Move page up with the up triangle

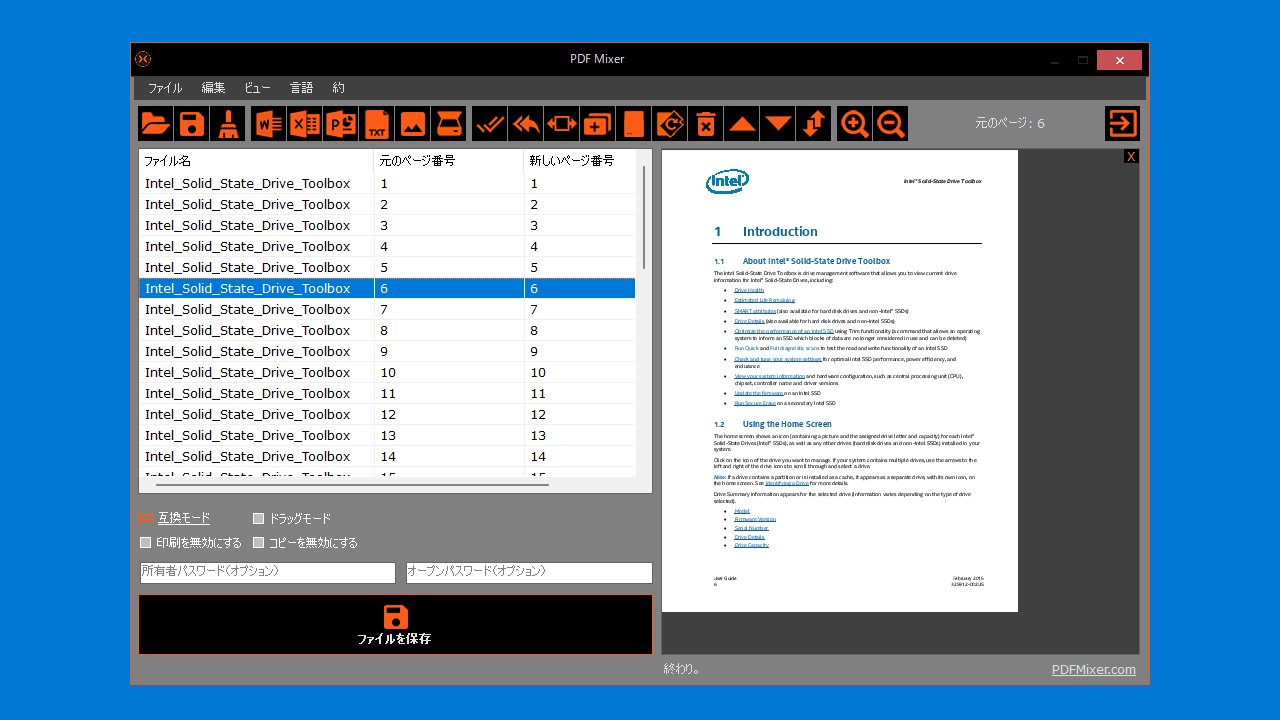[741, 124]
